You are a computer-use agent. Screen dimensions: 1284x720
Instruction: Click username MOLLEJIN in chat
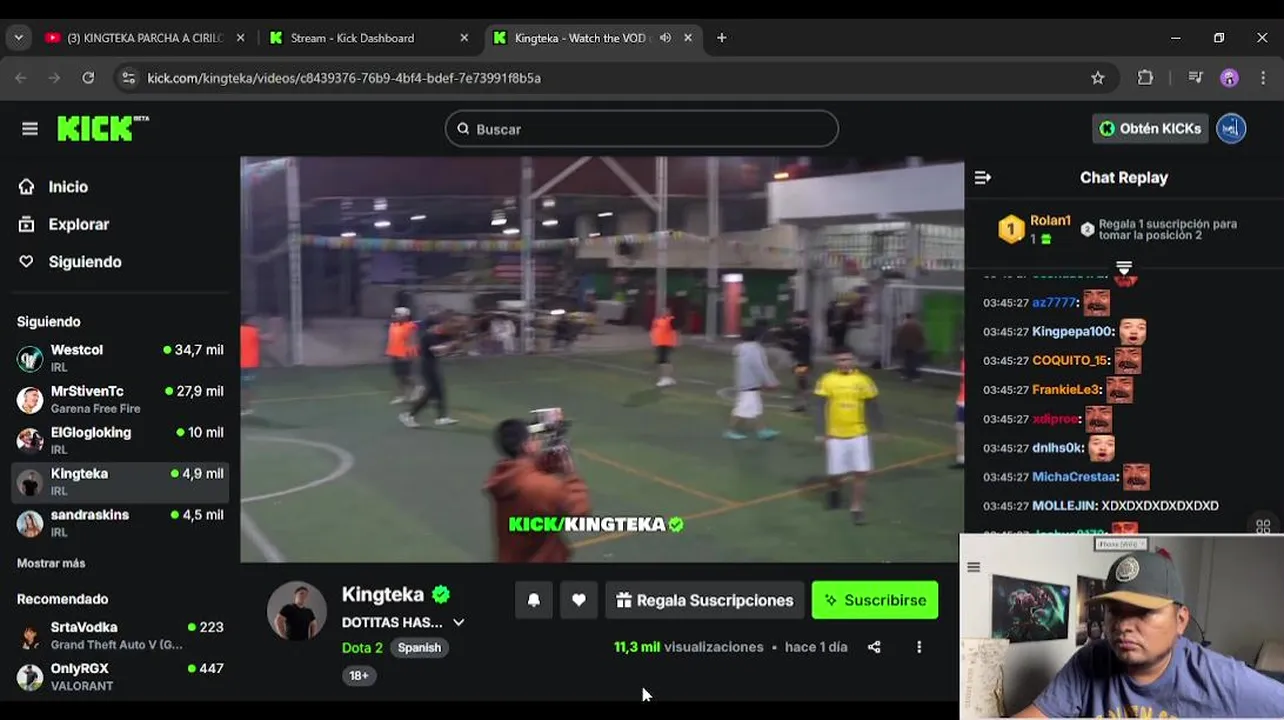1064,506
